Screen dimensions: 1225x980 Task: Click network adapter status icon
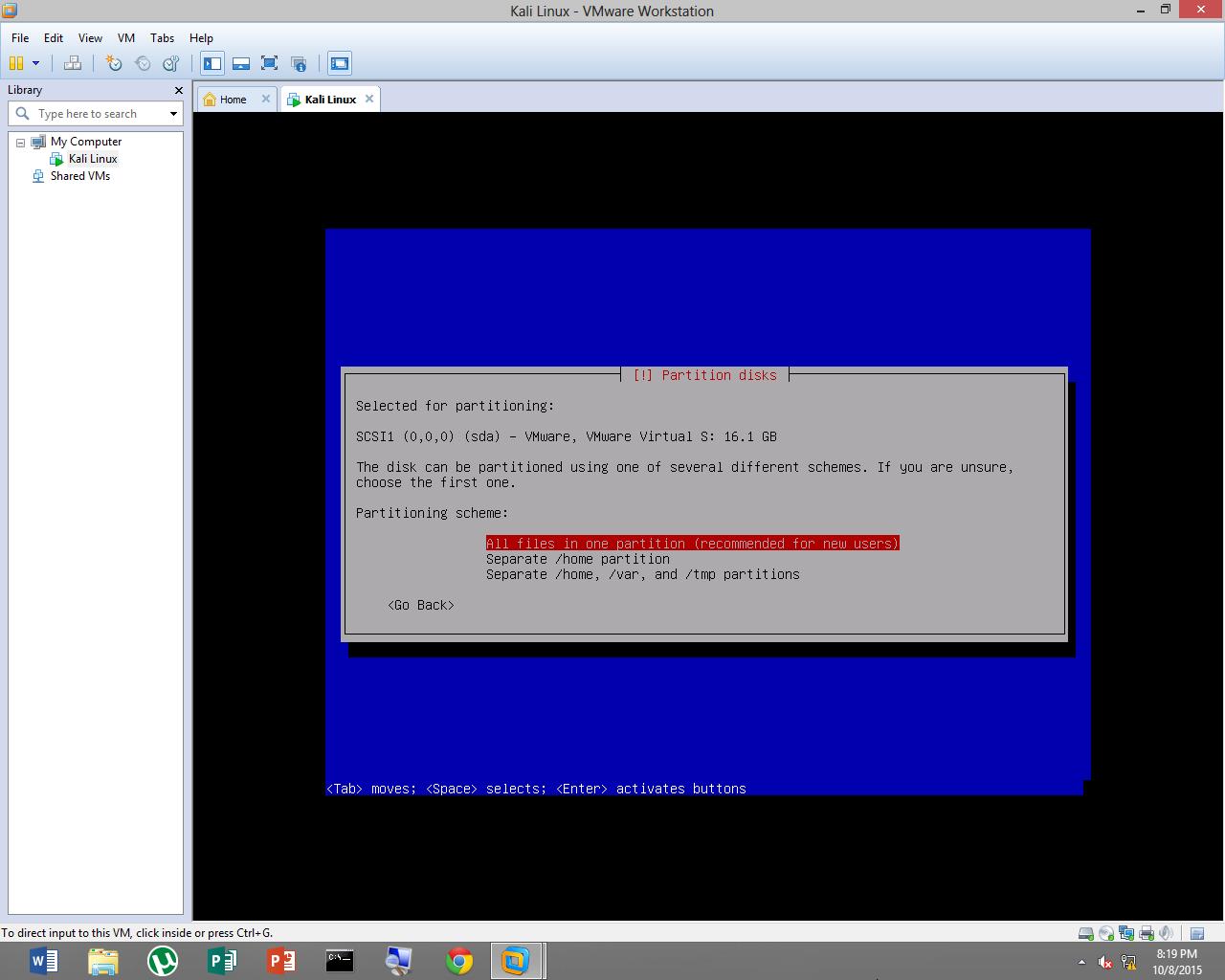1125,933
